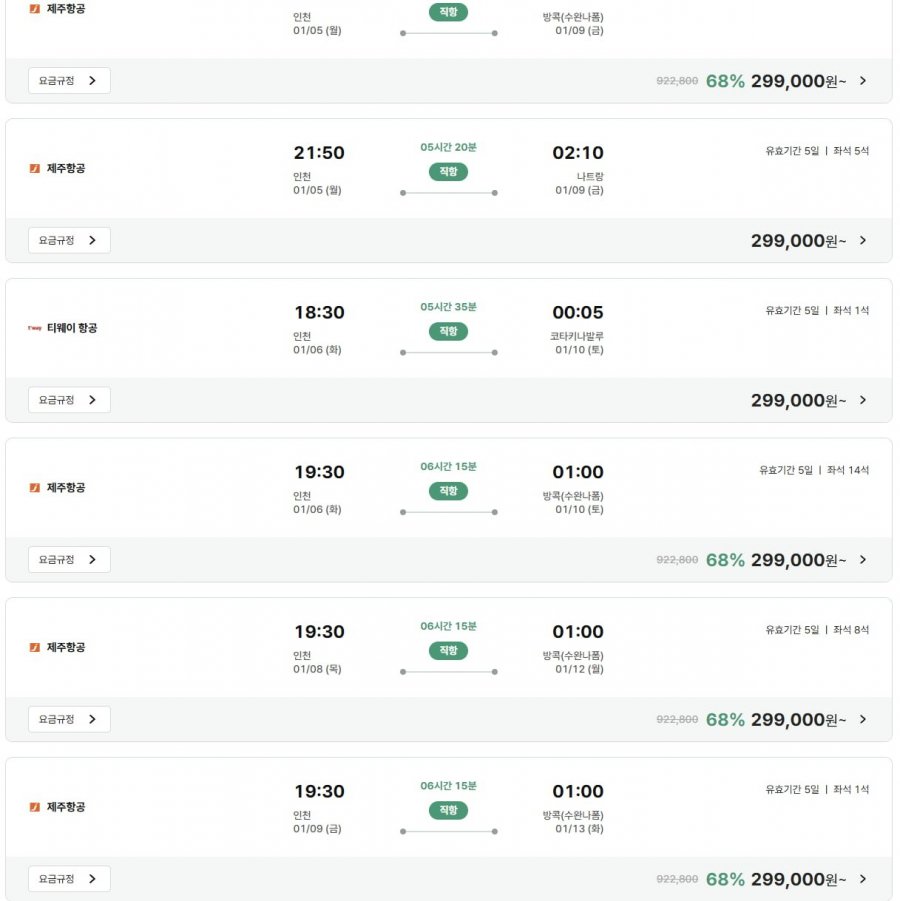
Task: Click price arrow on Nha Trang flight
Action: point(863,240)
